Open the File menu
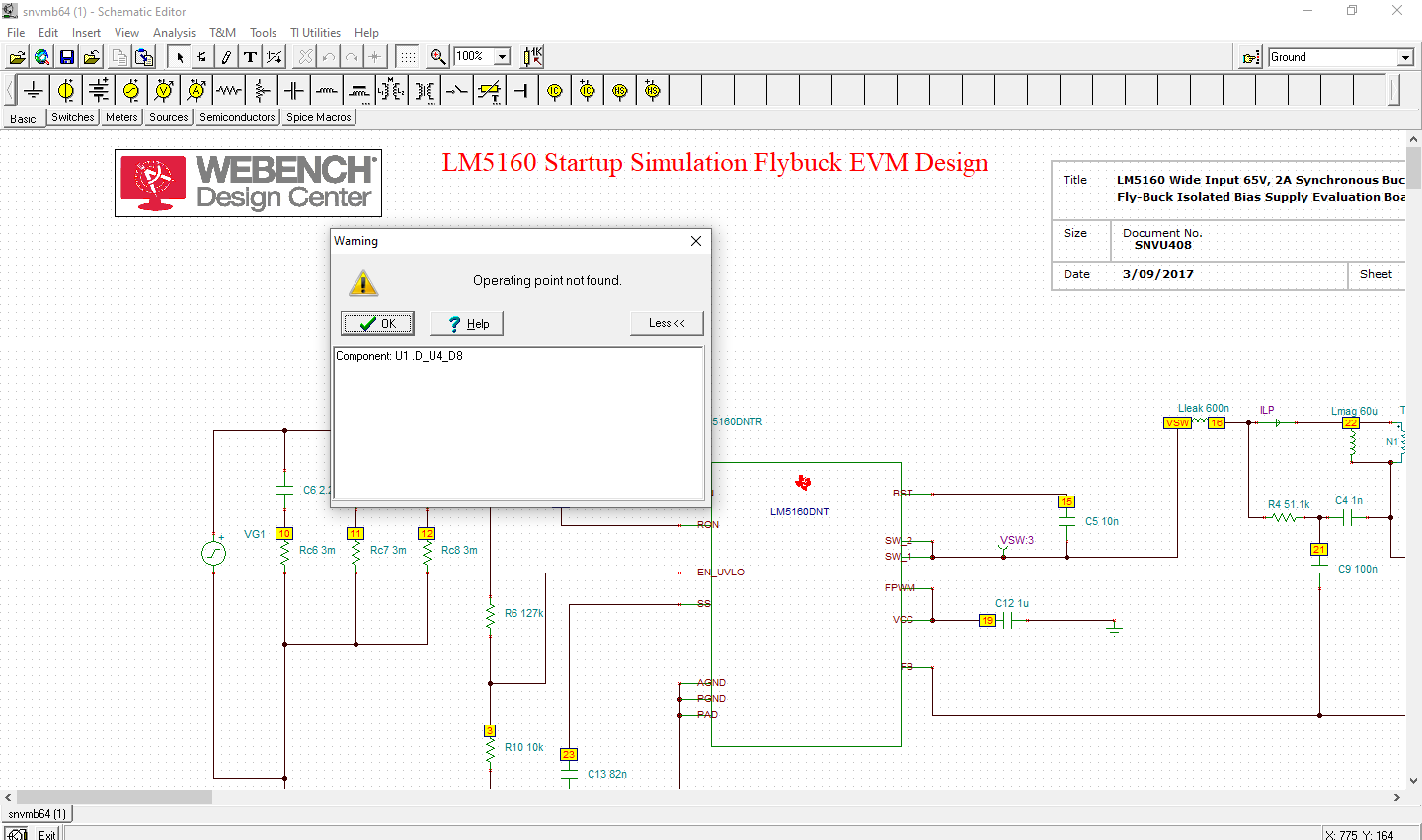 [x=16, y=33]
